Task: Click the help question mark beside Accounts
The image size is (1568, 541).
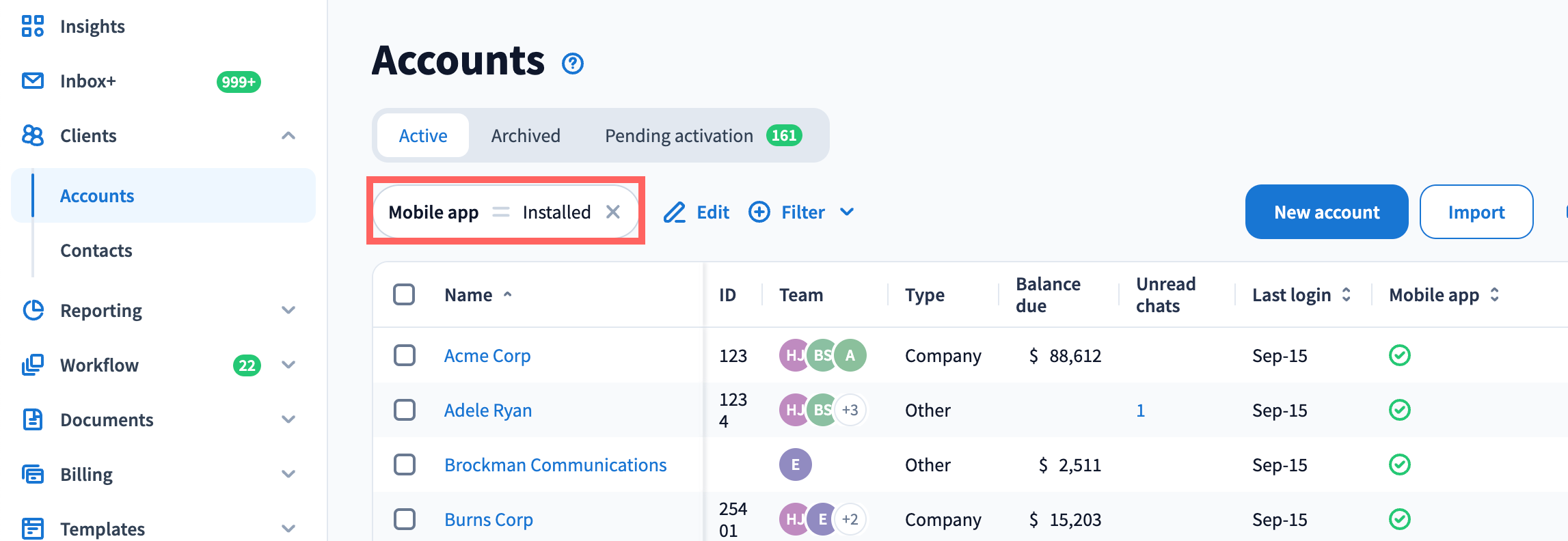Action: pyautogui.click(x=572, y=64)
